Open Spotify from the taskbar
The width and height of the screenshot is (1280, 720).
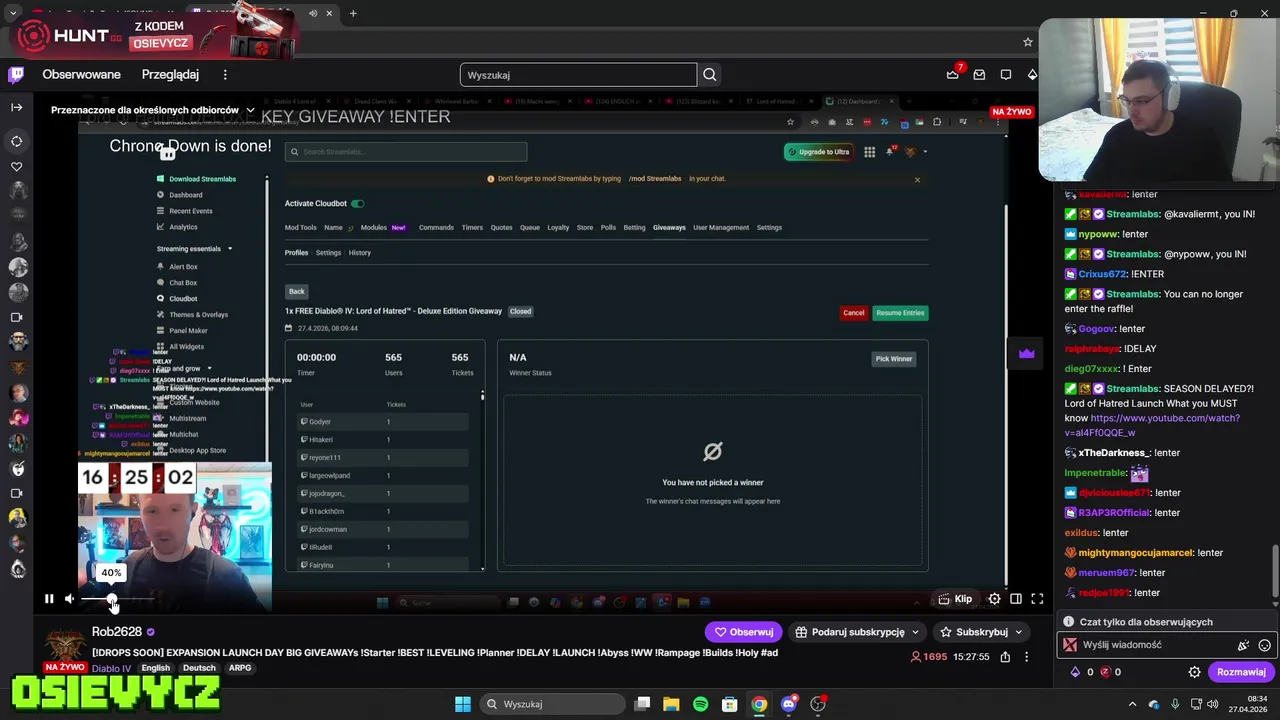700,704
